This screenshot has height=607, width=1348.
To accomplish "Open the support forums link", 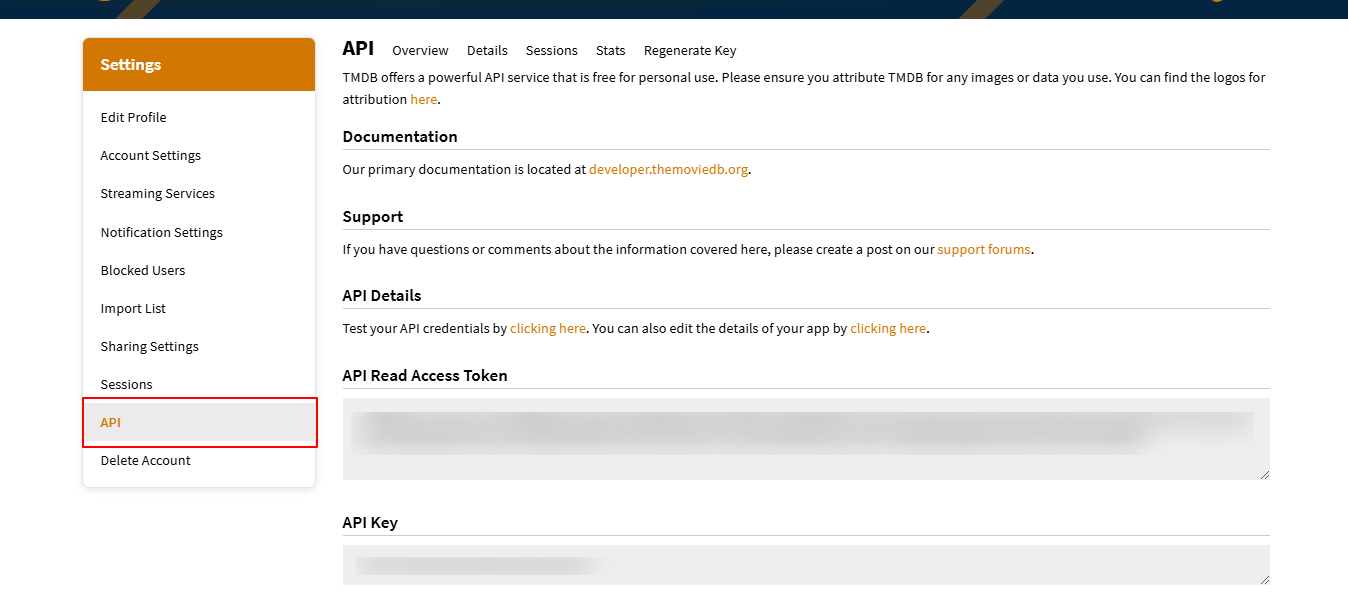I will [984, 249].
